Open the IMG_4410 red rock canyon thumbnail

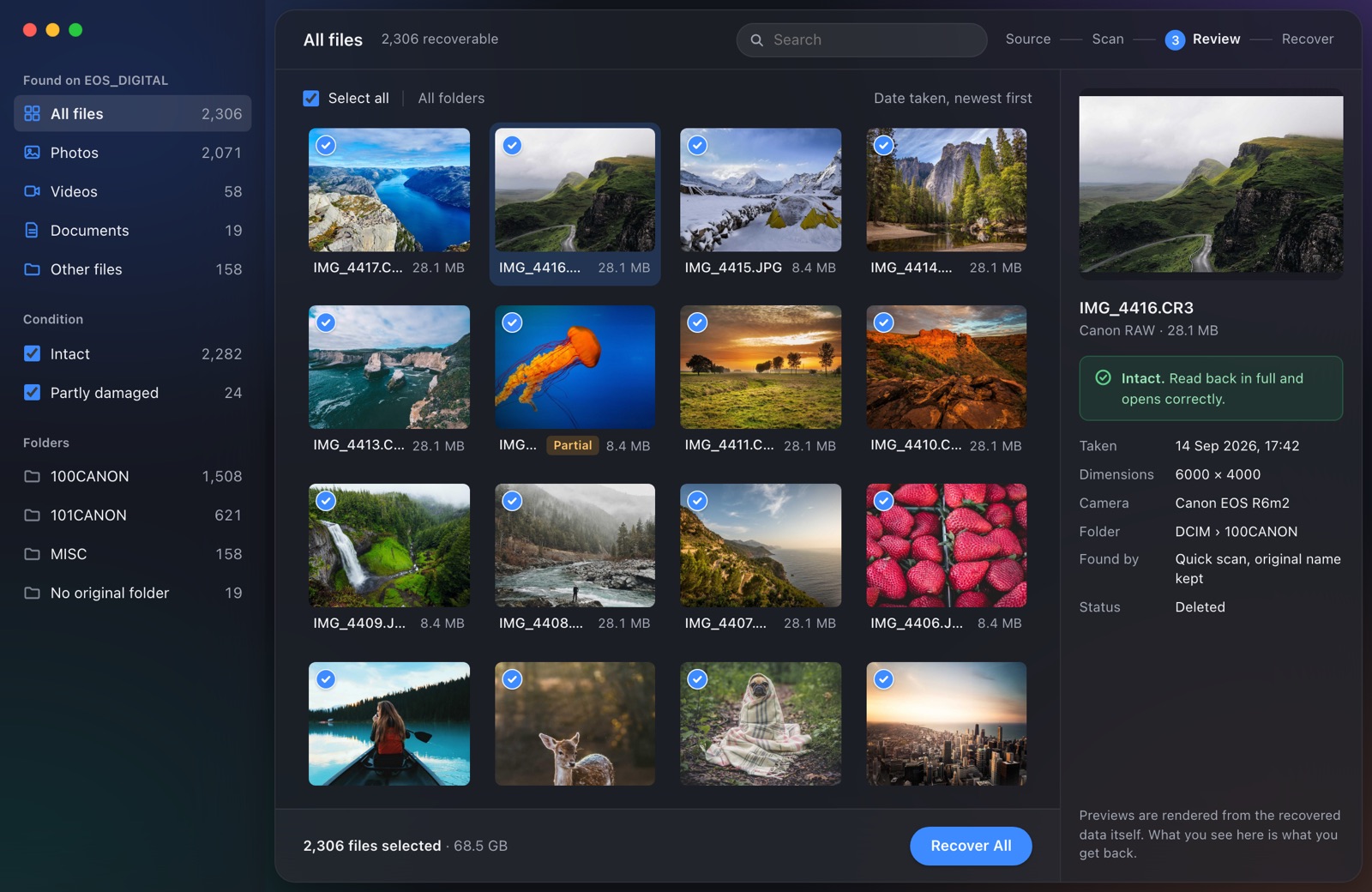pyautogui.click(x=946, y=367)
